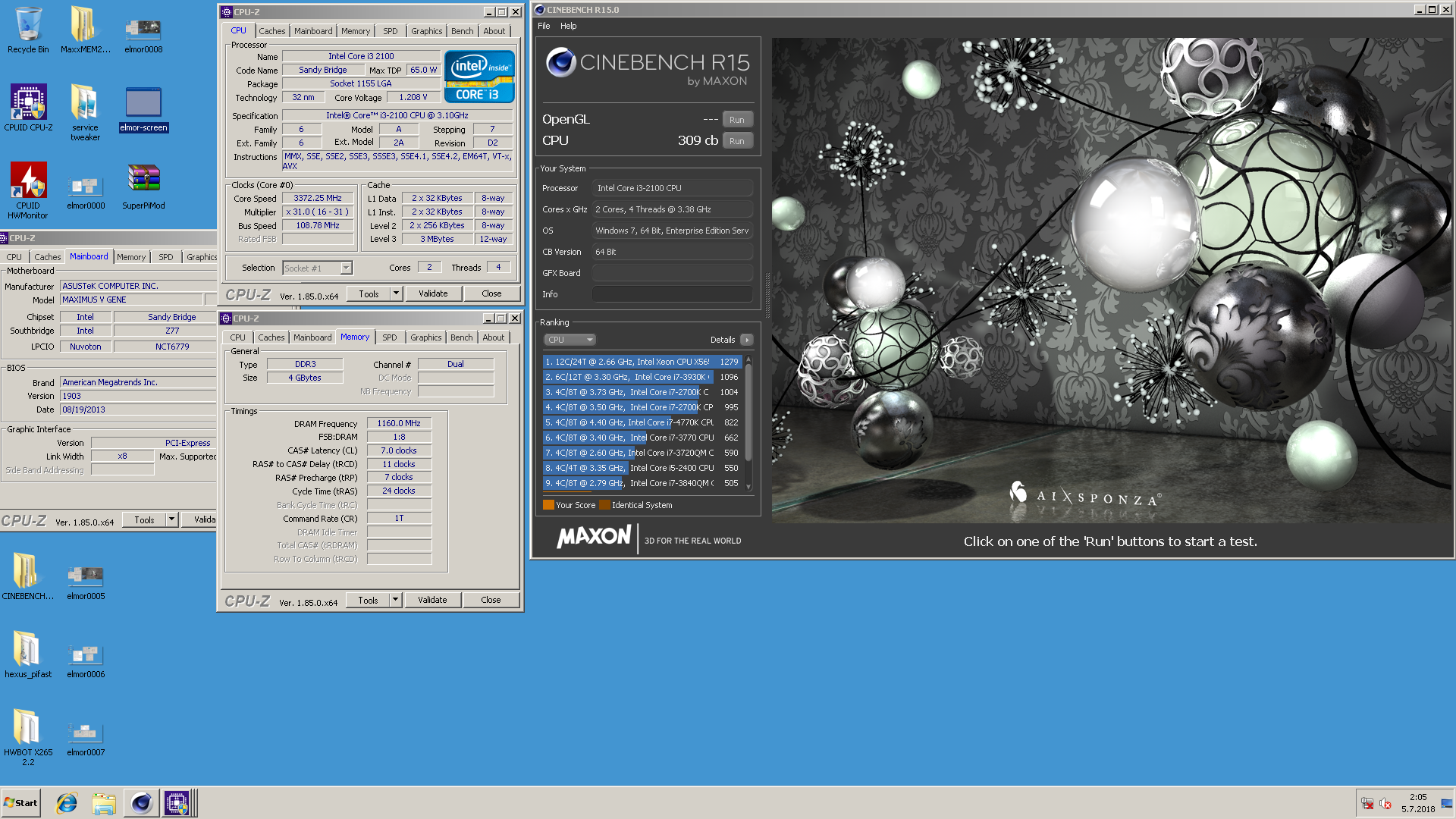Expand the Tools dropdown arrow in CPU-Z Memory window
The image size is (1456, 819).
(x=395, y=600)
